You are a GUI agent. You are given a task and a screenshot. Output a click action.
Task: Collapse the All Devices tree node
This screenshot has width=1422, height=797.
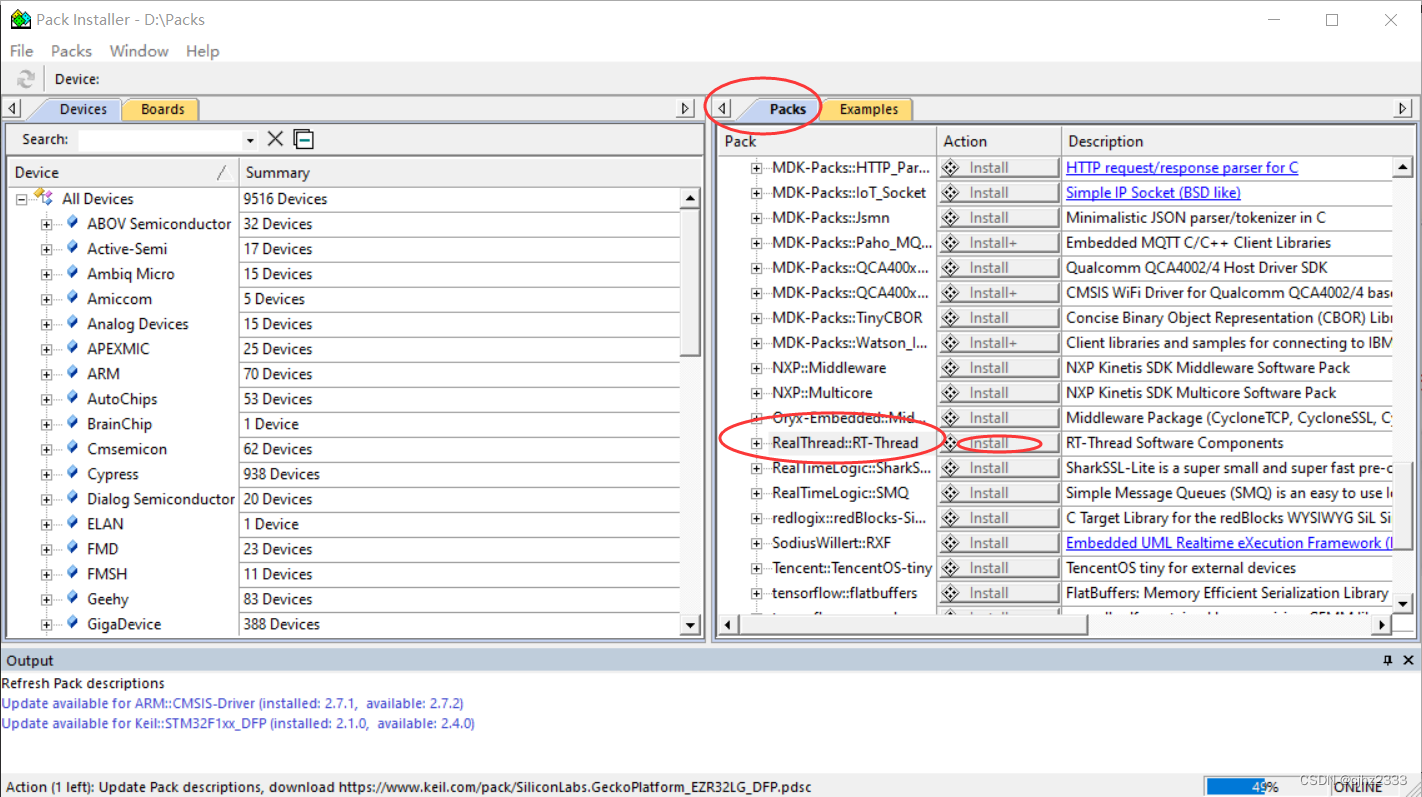(21, 199)
